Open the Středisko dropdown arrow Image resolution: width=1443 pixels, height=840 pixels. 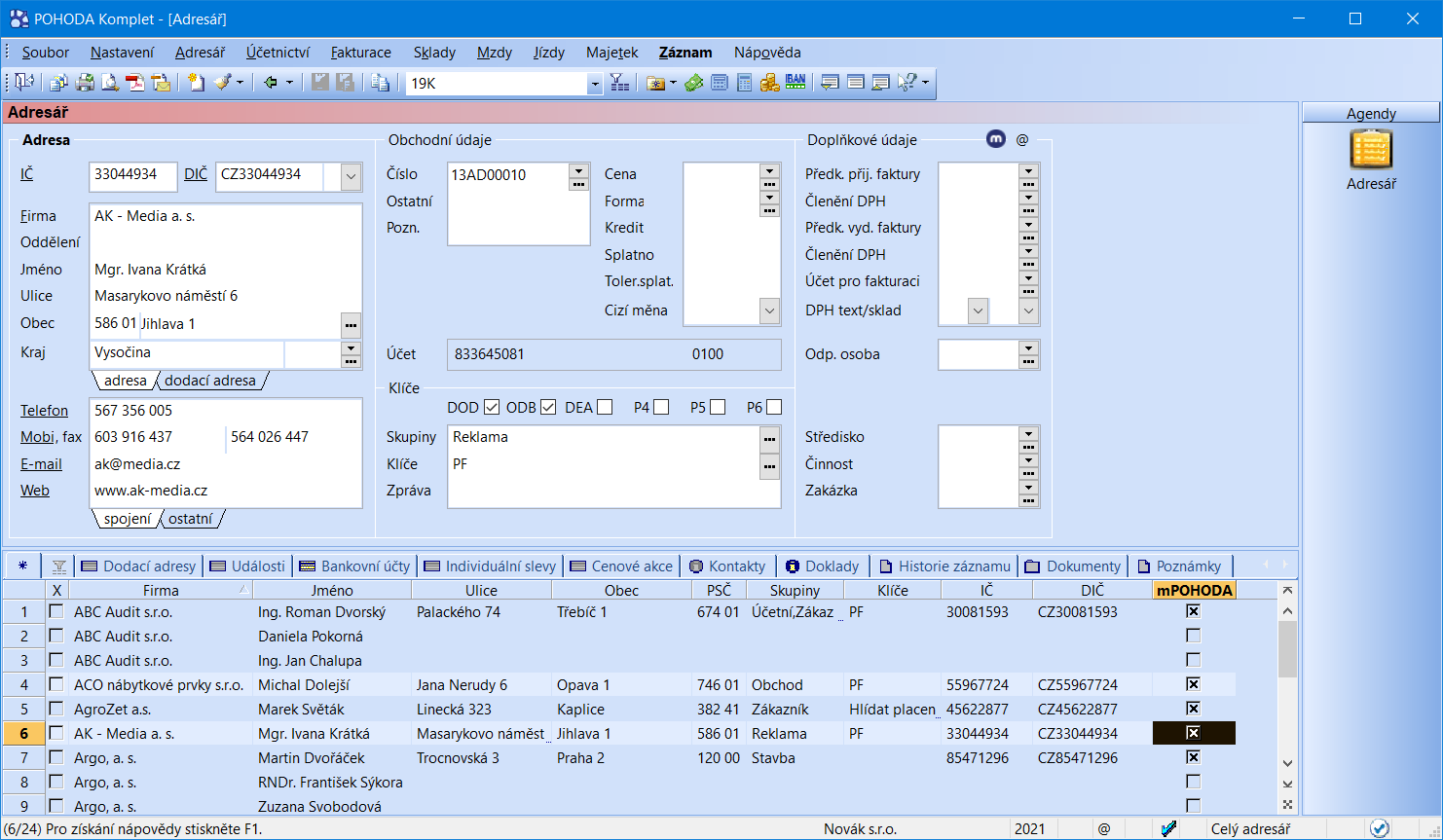pos(1028,432)
